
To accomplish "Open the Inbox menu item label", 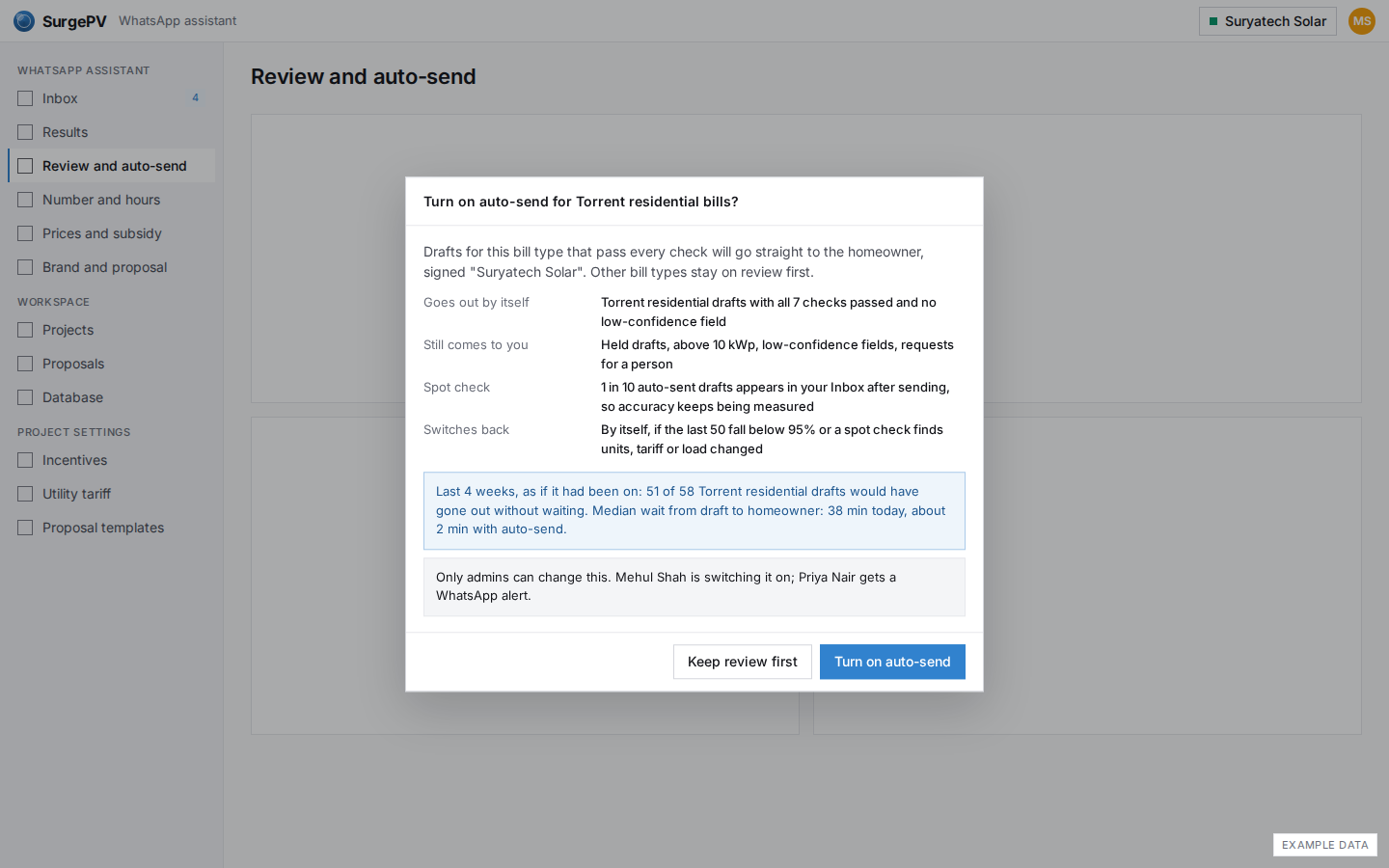I will pyautogui.click(x=60, y=98).
